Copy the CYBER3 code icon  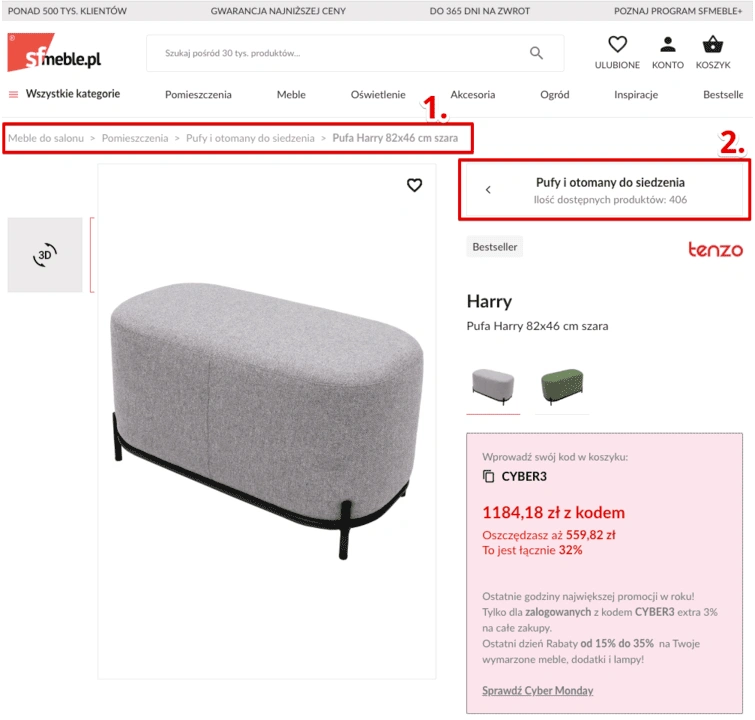pyautogui.click(x=488, y=476)
